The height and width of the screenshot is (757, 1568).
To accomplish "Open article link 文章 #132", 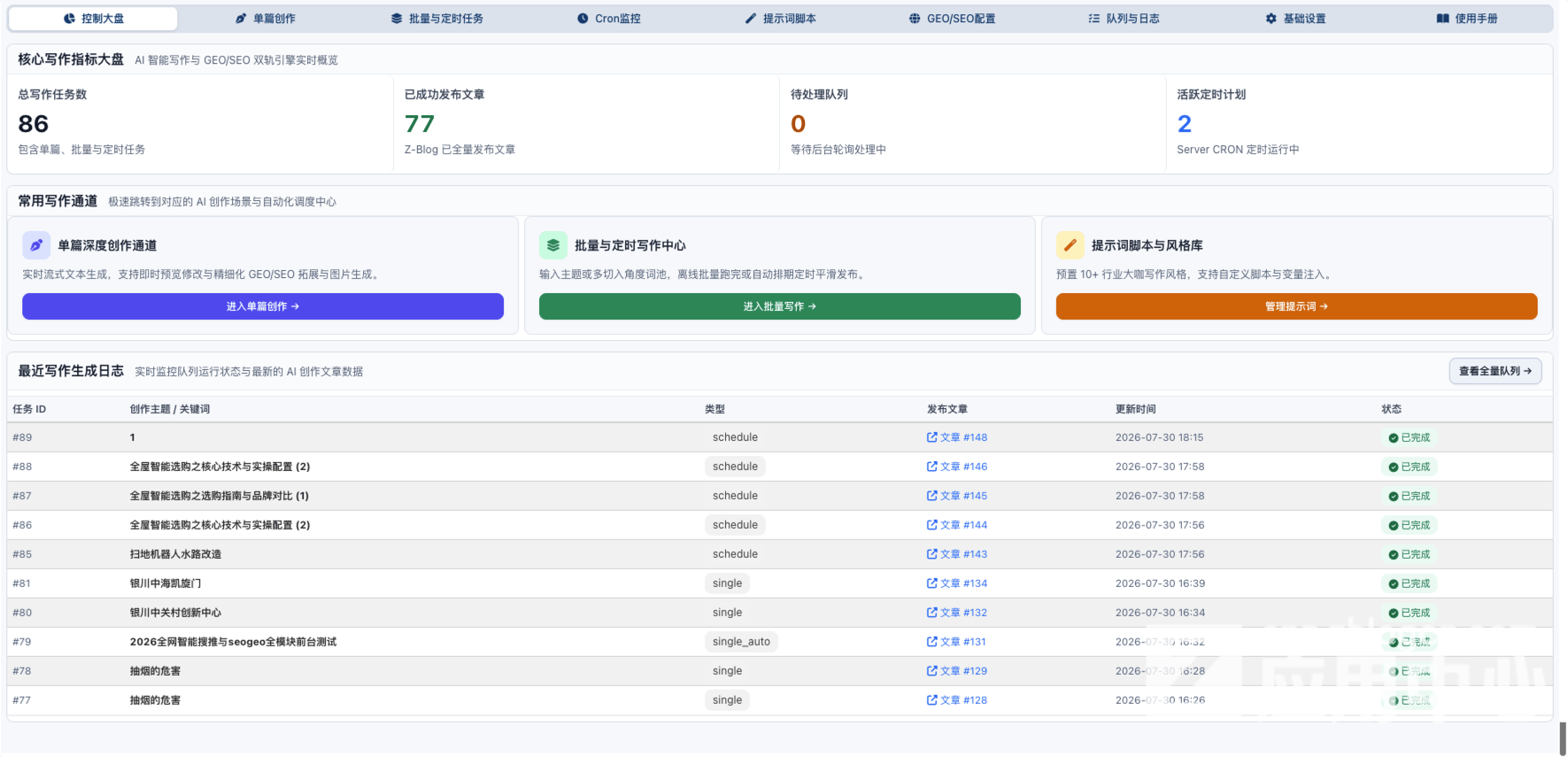I will click(x=957, y=613).
